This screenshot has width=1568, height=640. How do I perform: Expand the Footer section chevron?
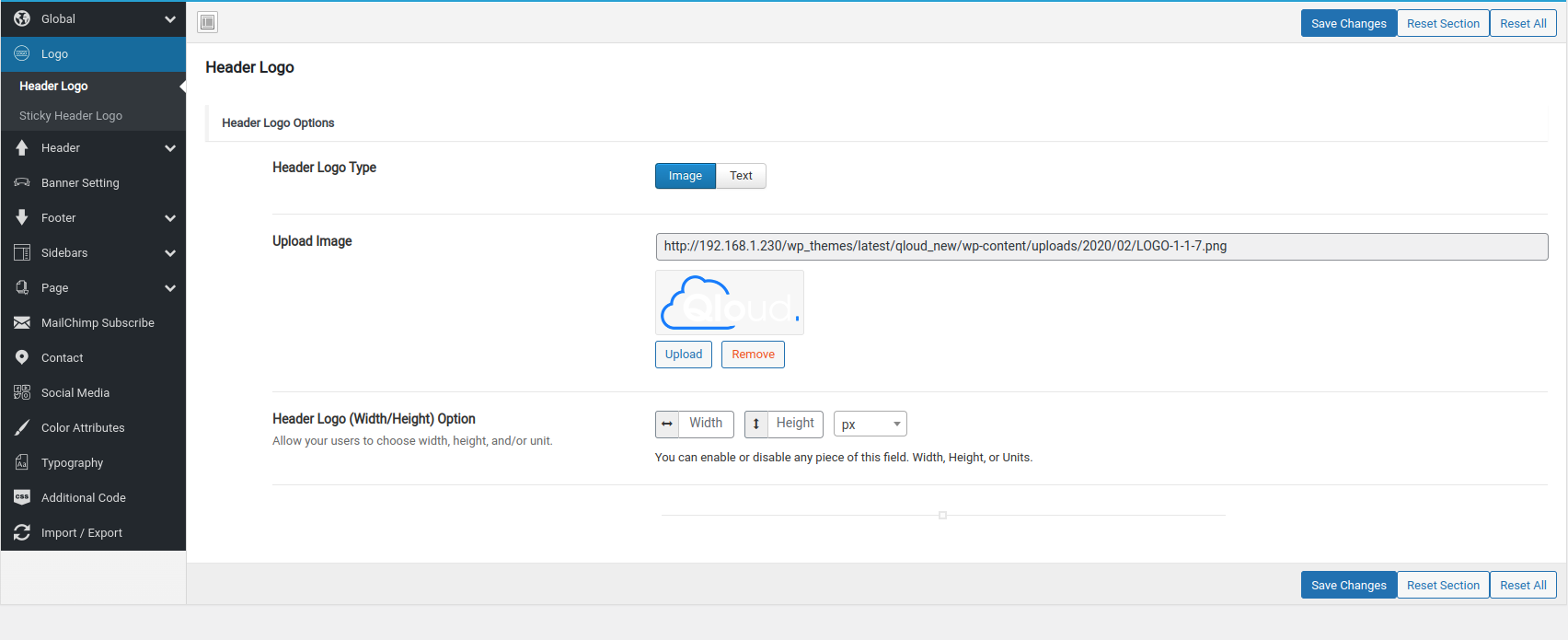point(170,217)
